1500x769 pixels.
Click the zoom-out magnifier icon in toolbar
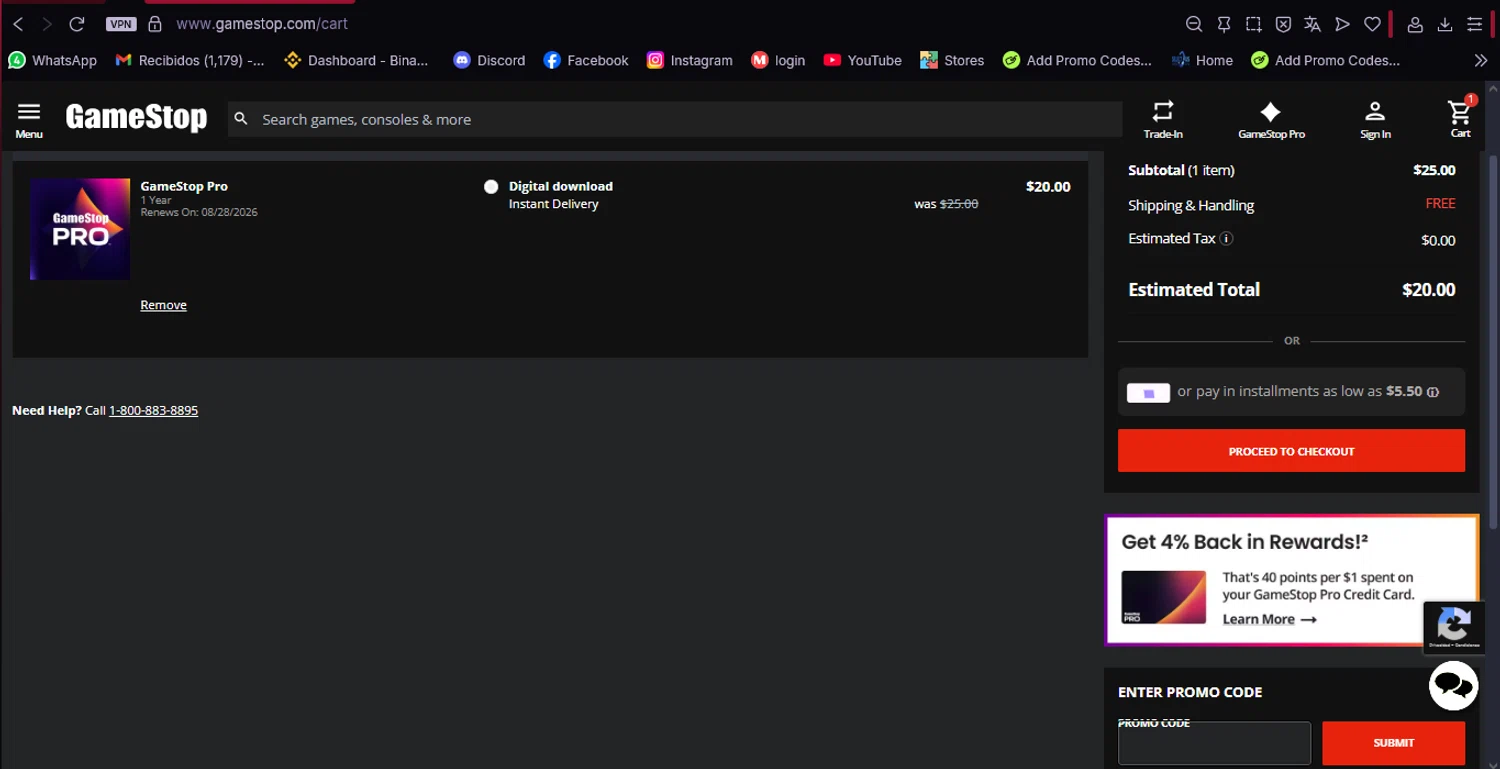coord(1194,24)
